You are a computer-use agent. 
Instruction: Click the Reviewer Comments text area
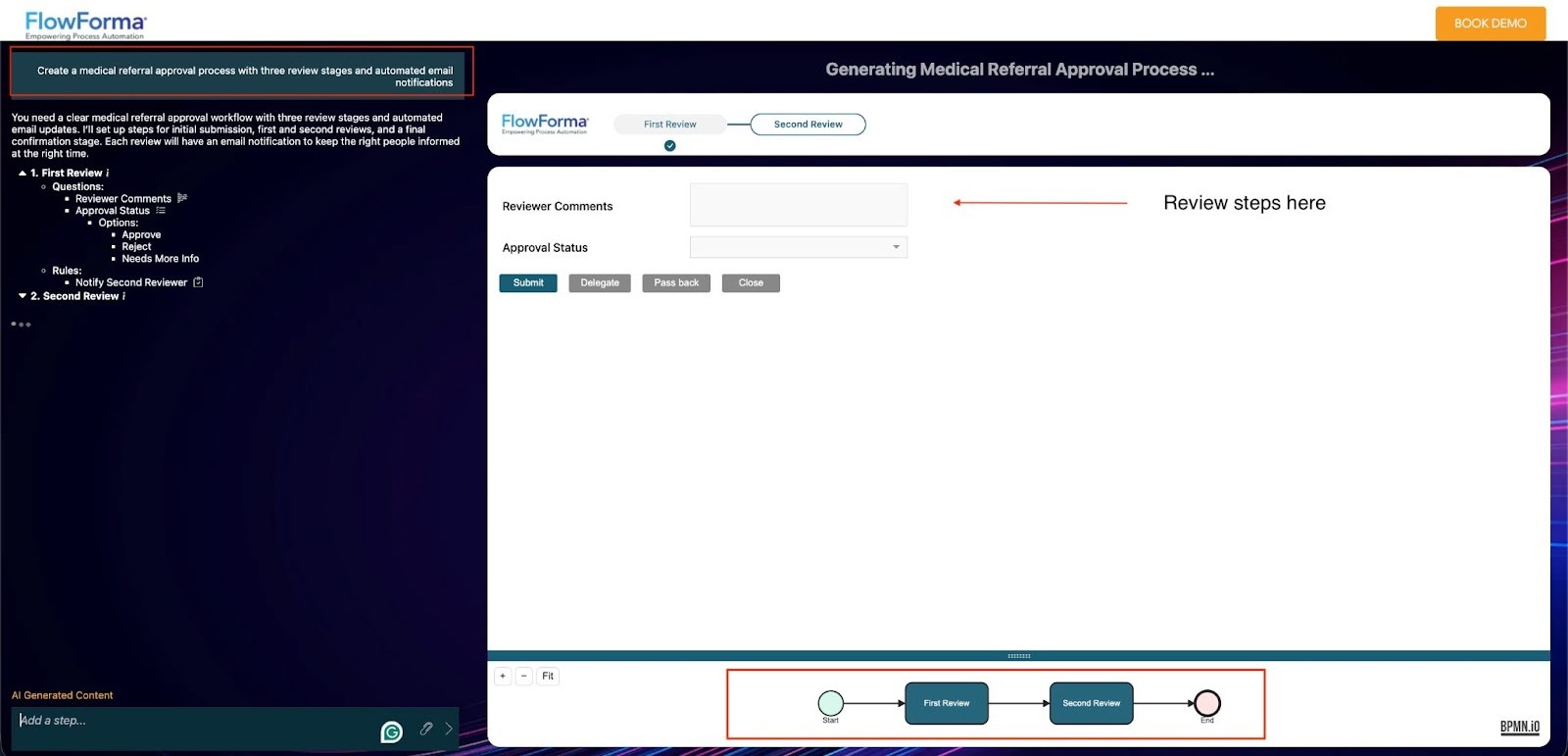(799, 205)
